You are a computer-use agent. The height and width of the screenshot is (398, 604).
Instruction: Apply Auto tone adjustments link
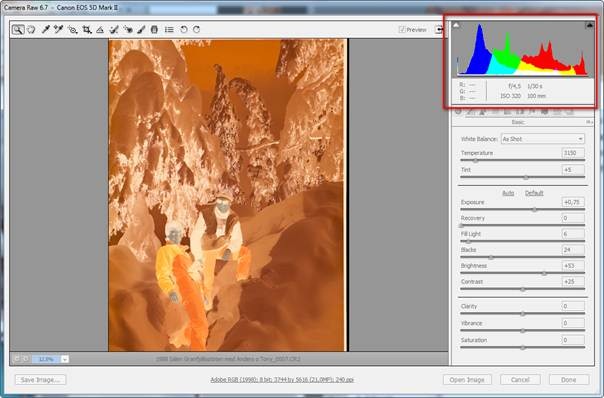click(x=508, y=193)
